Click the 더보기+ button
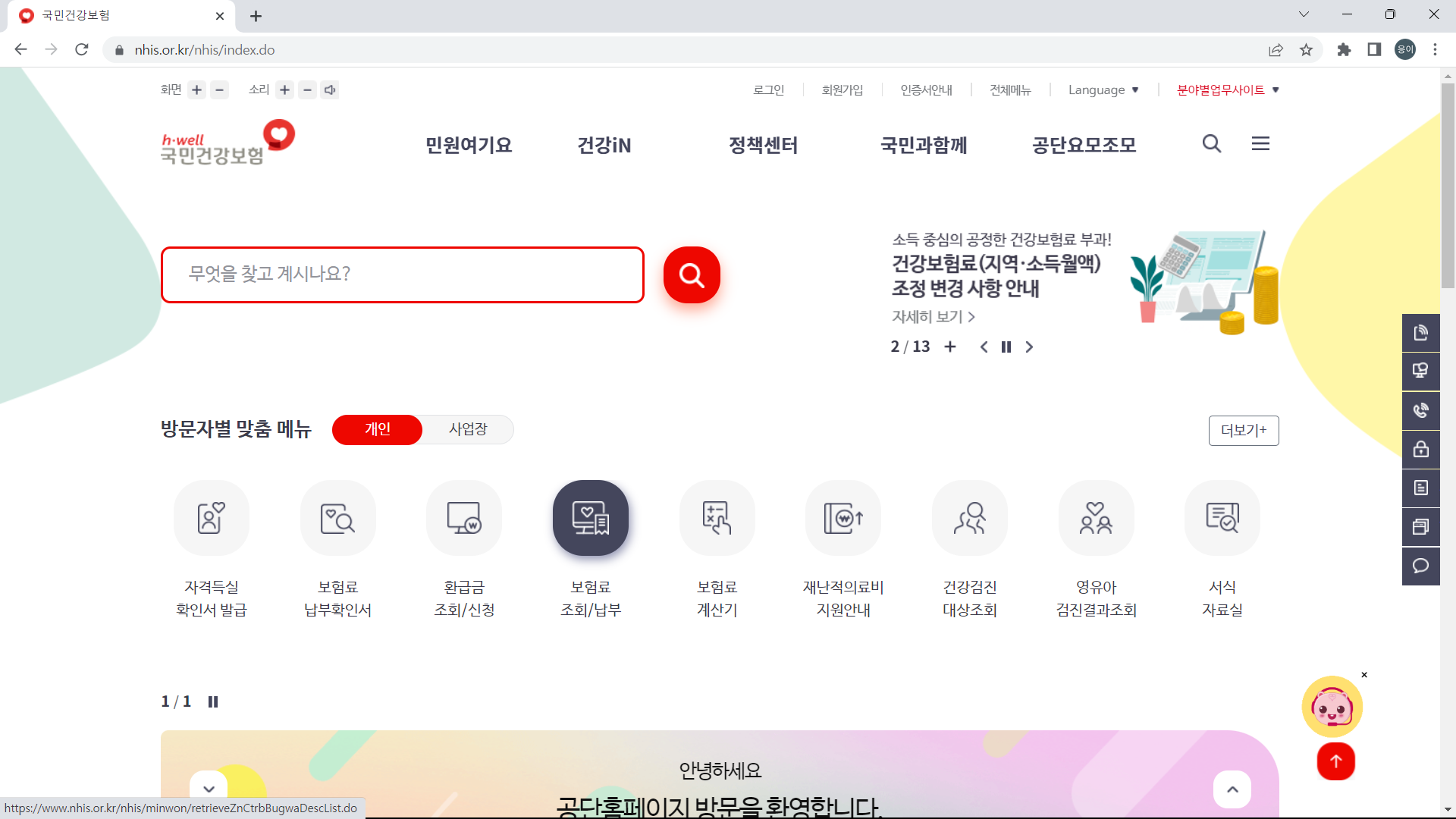Viewport: 1456px width, 819px height. pos(1243,431)
